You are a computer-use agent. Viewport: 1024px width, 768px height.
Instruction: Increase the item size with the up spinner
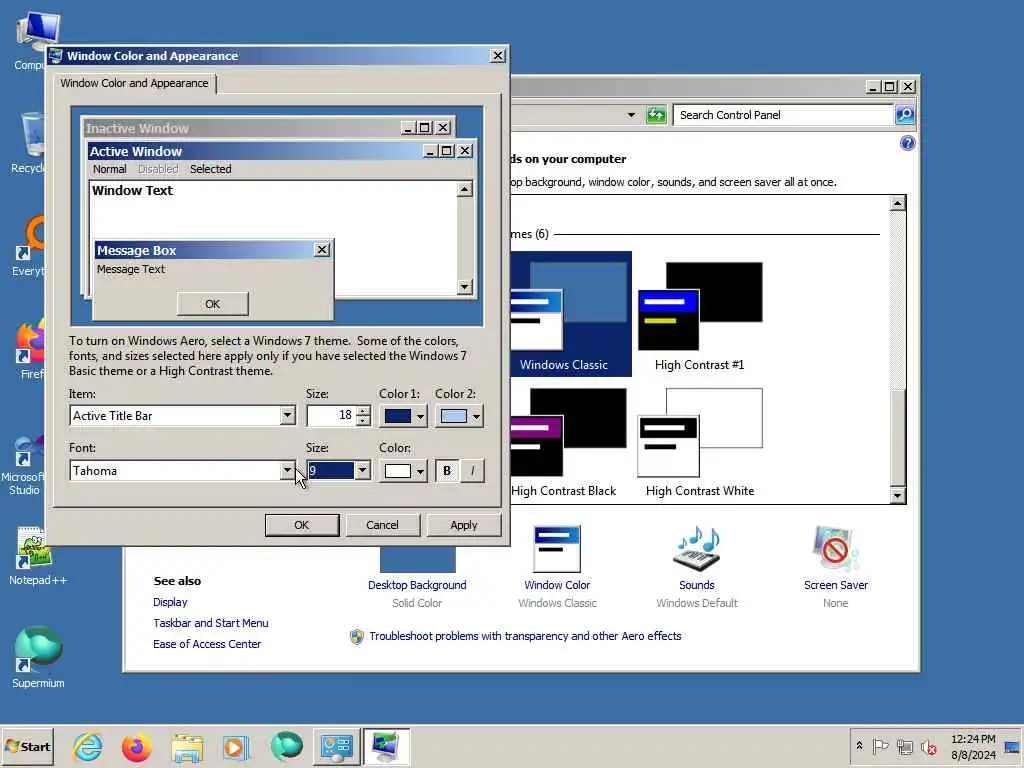363,411
